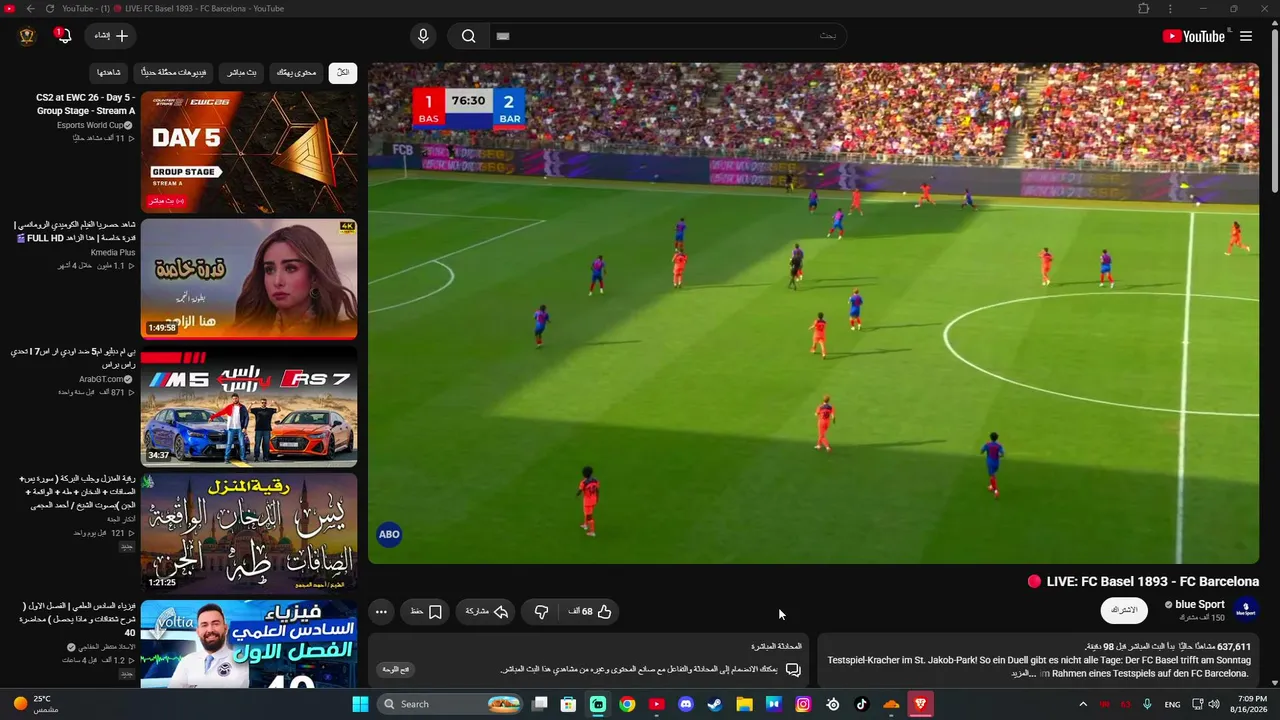Start voice search with the microphone icon
The width and height of the screenshot is (1280, 720).
point(423,36)
